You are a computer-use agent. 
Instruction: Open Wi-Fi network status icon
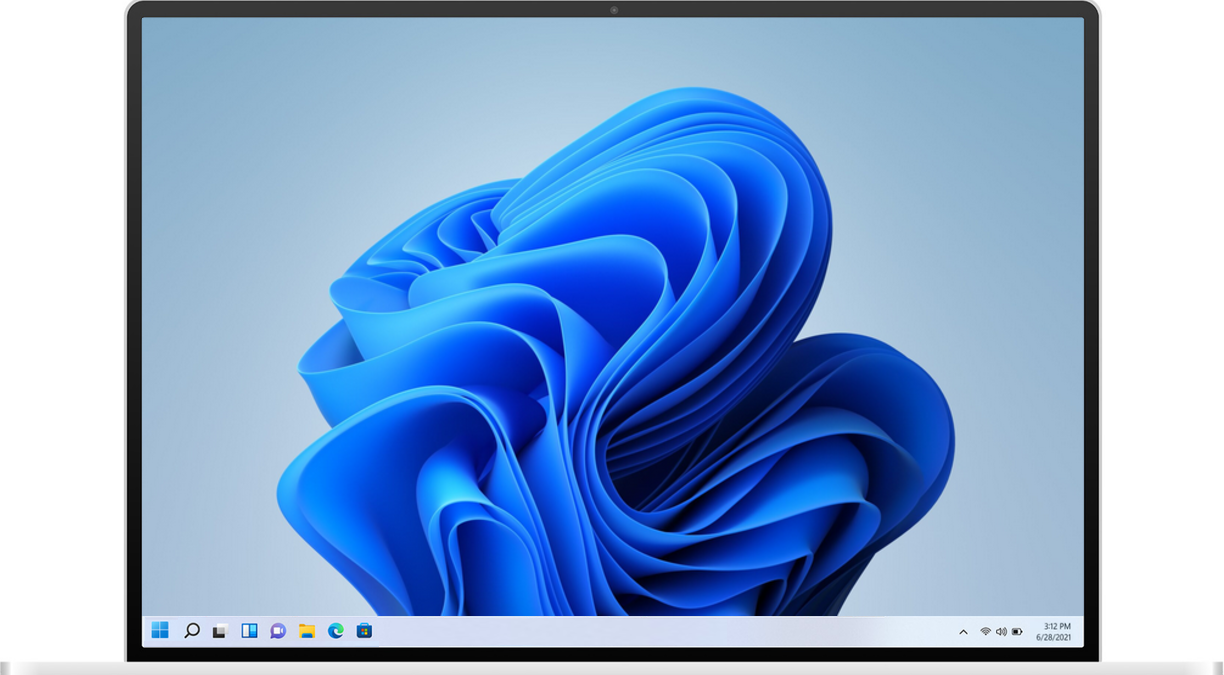(985, 632)
